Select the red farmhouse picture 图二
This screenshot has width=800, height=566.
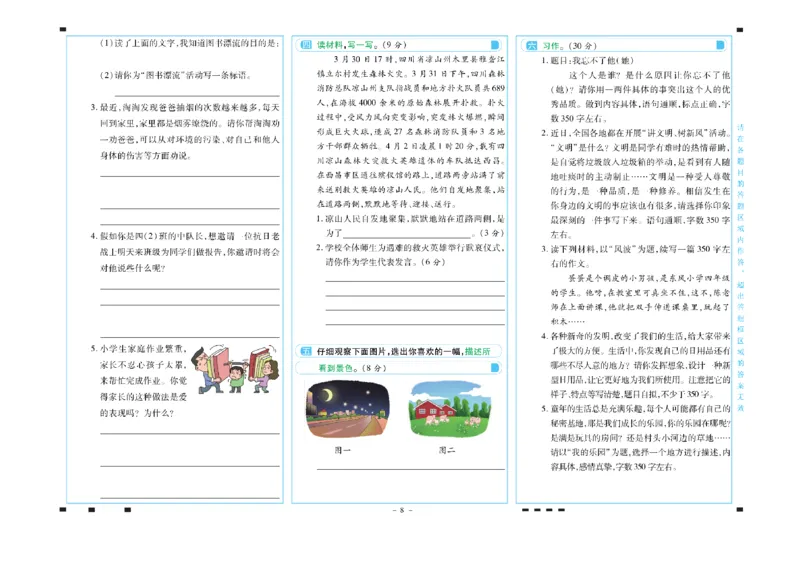point(449,409)
